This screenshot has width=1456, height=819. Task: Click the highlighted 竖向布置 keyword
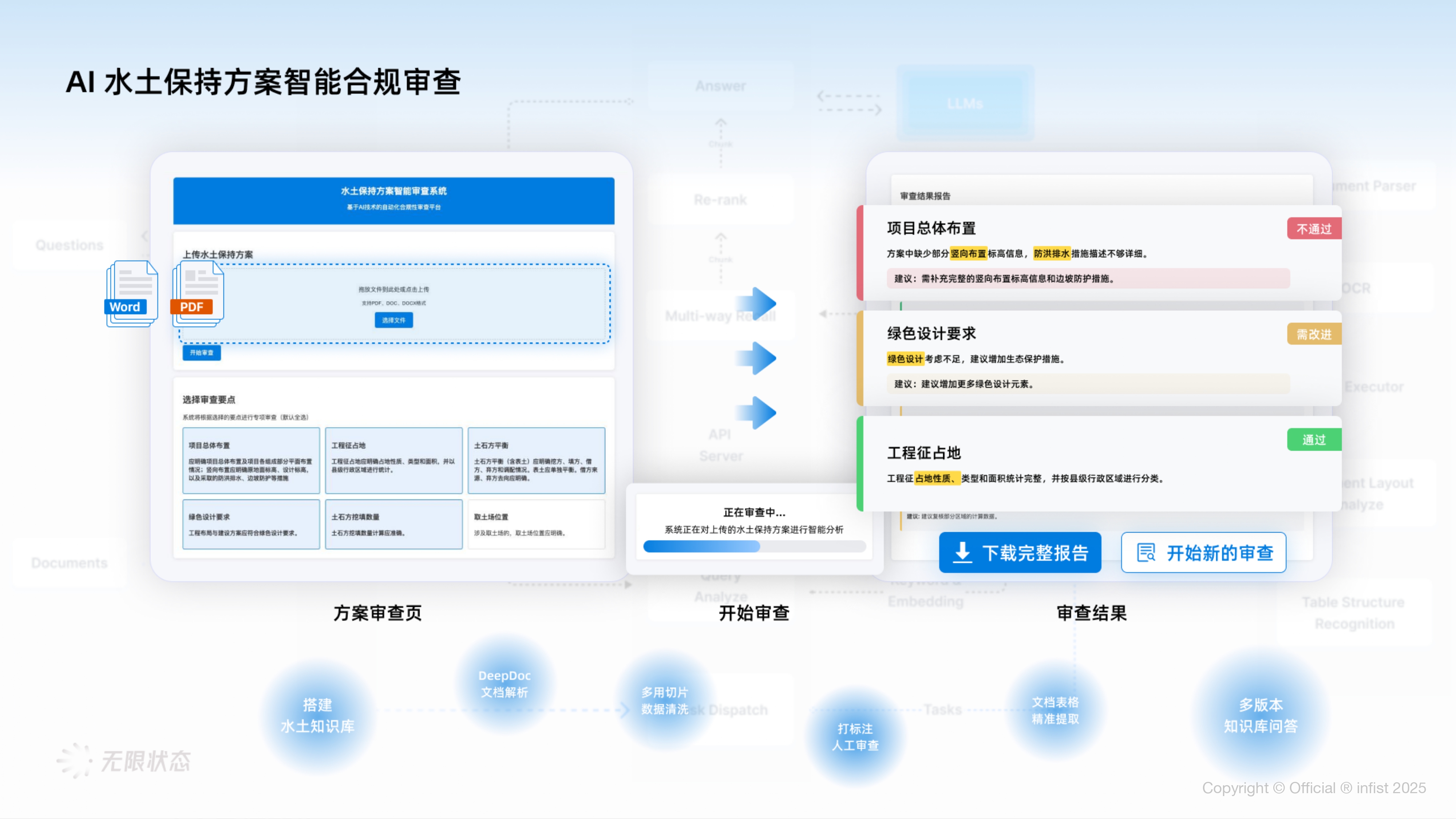(x=968, y=253)
